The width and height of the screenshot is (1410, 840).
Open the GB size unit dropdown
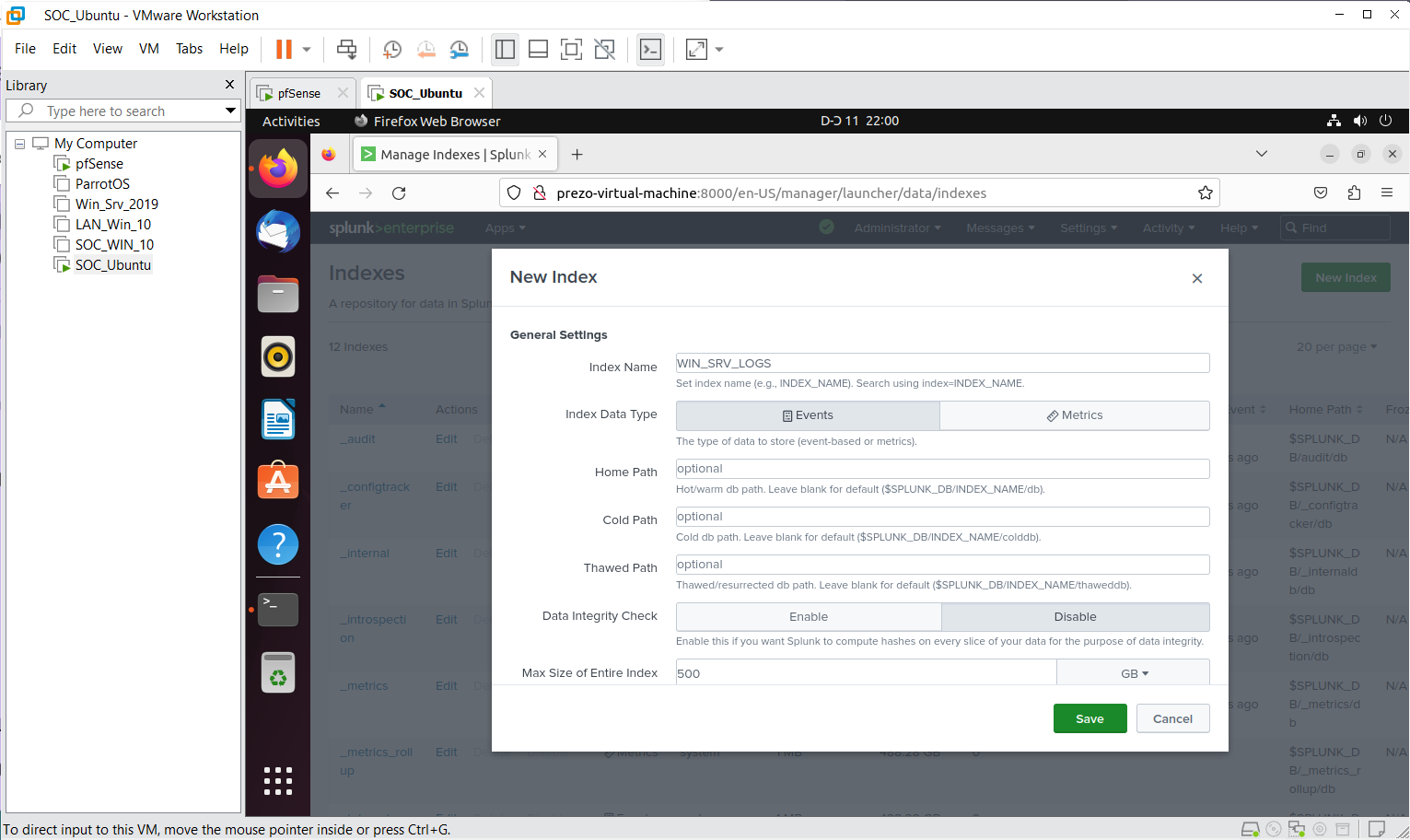point(1134,673)
